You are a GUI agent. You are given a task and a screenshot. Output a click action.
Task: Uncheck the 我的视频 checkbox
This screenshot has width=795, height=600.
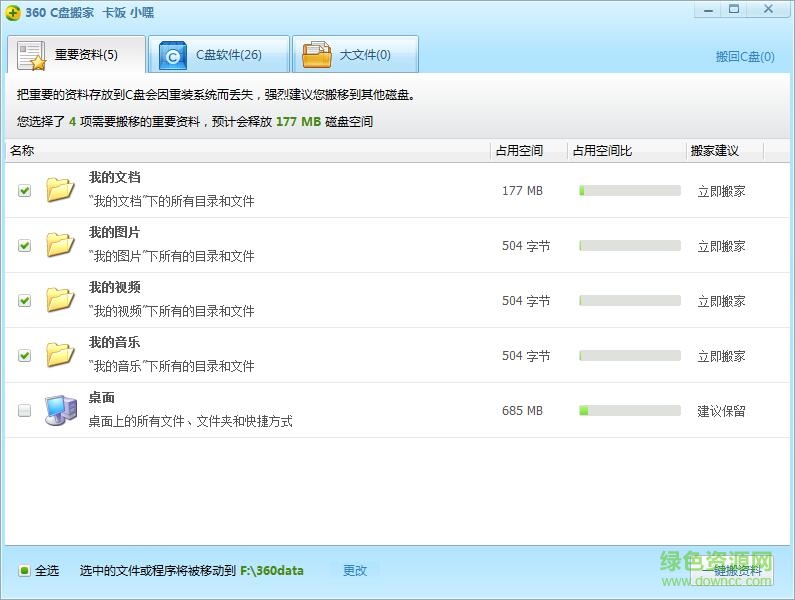point(25,301)
